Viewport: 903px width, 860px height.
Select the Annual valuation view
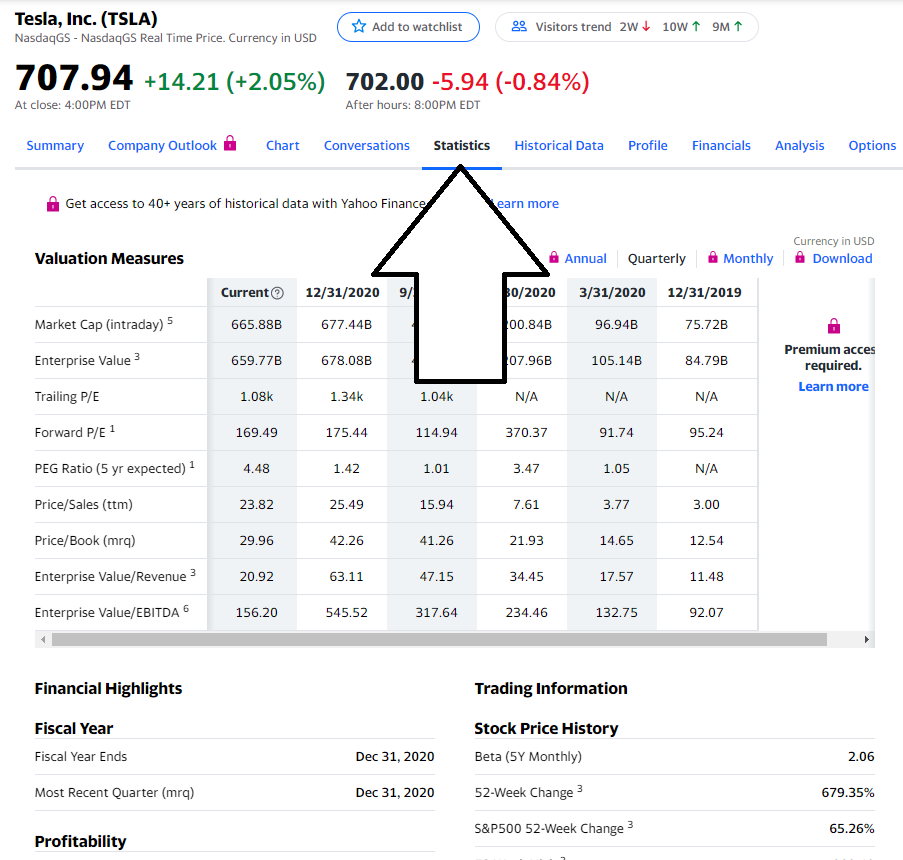point(586,259)
